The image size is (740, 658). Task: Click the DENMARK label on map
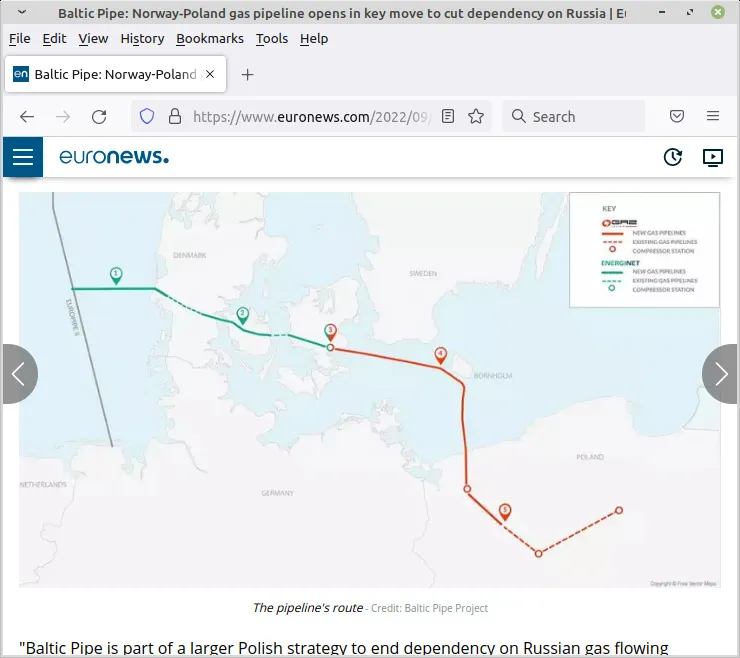click(190, 255)
